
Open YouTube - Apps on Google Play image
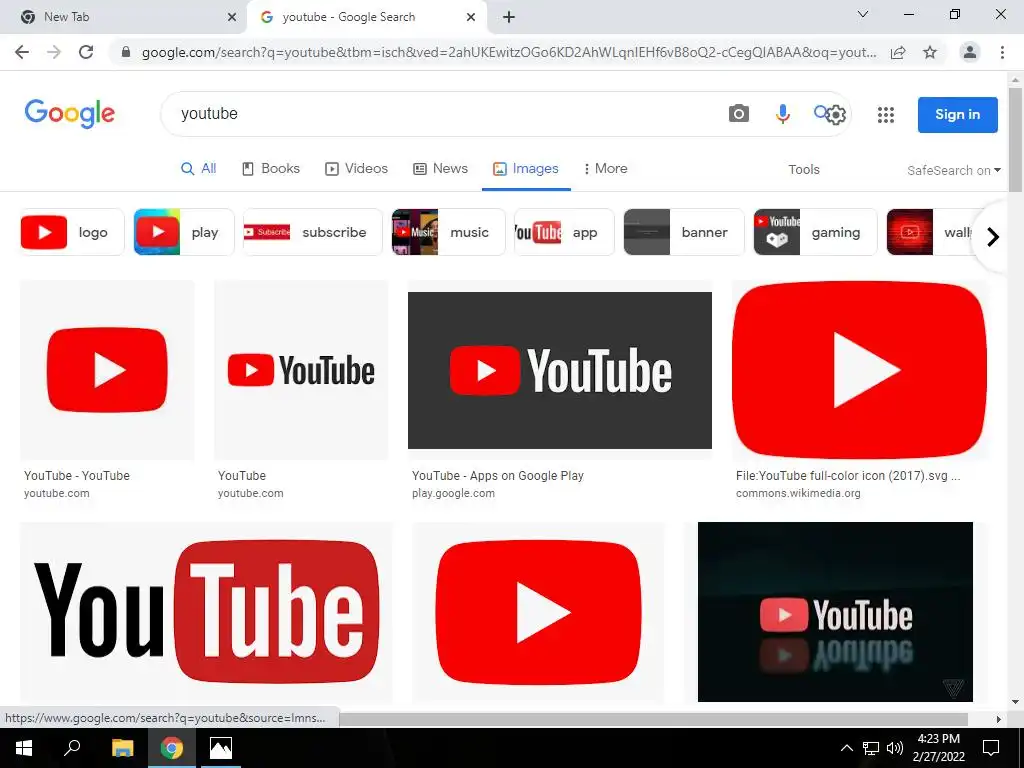tap(560, 370)
